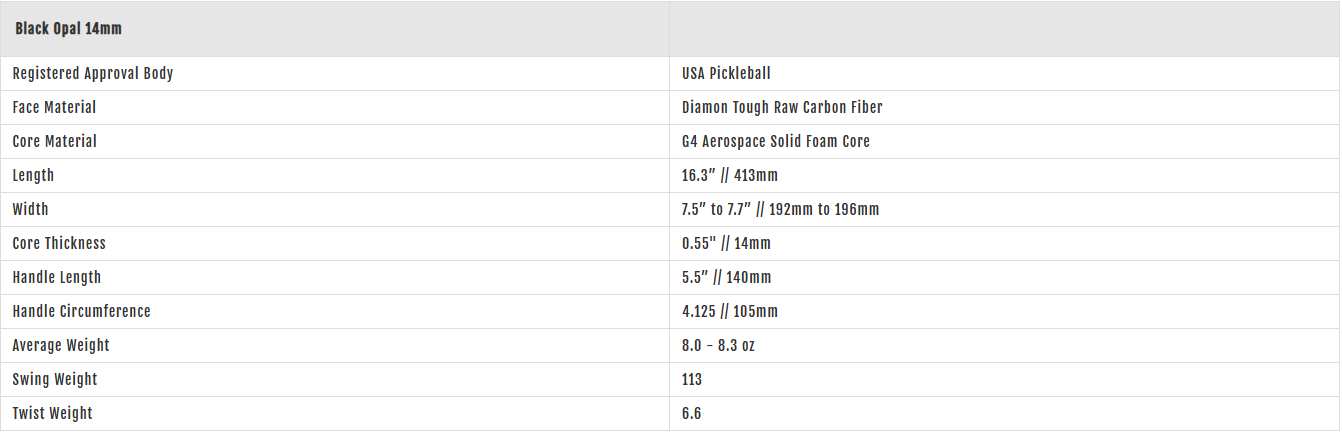The image size is (1342, 433).
Task: Select the "Core Material" row label
Action: point(55,141)
